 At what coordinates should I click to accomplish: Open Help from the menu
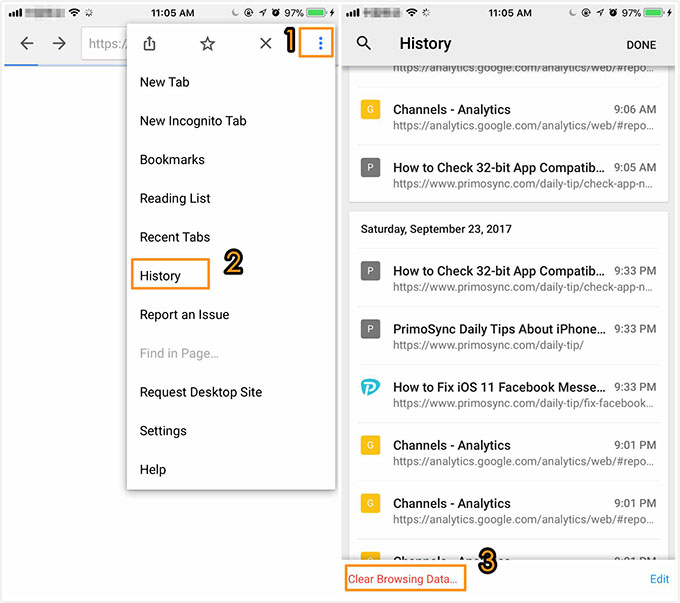point(153,469)
